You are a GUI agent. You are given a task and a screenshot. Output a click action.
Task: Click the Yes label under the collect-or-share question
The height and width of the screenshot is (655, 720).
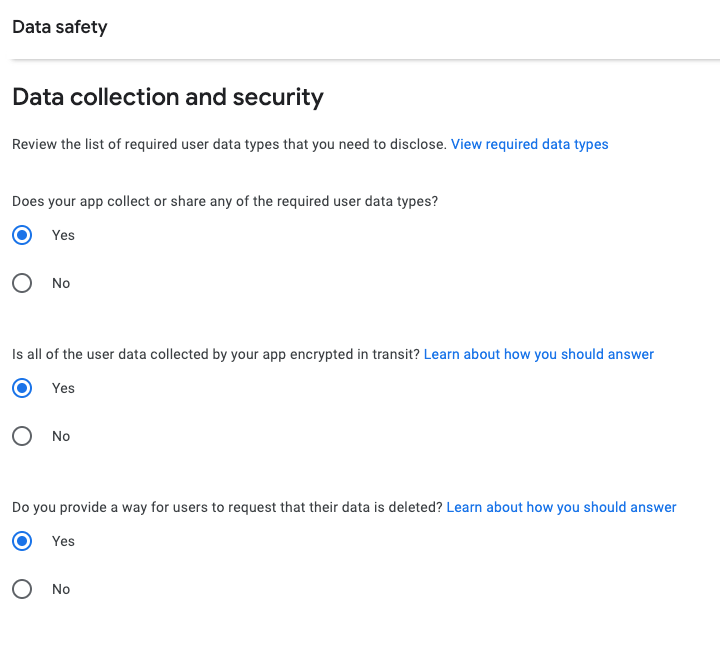pyautogui.click(x=63, y=235)
